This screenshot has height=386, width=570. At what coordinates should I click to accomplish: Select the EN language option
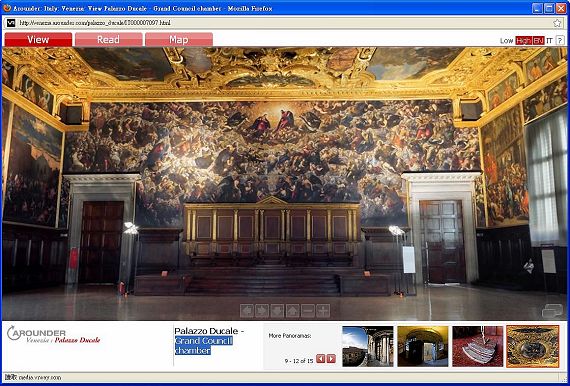click(x=538, y=41)
